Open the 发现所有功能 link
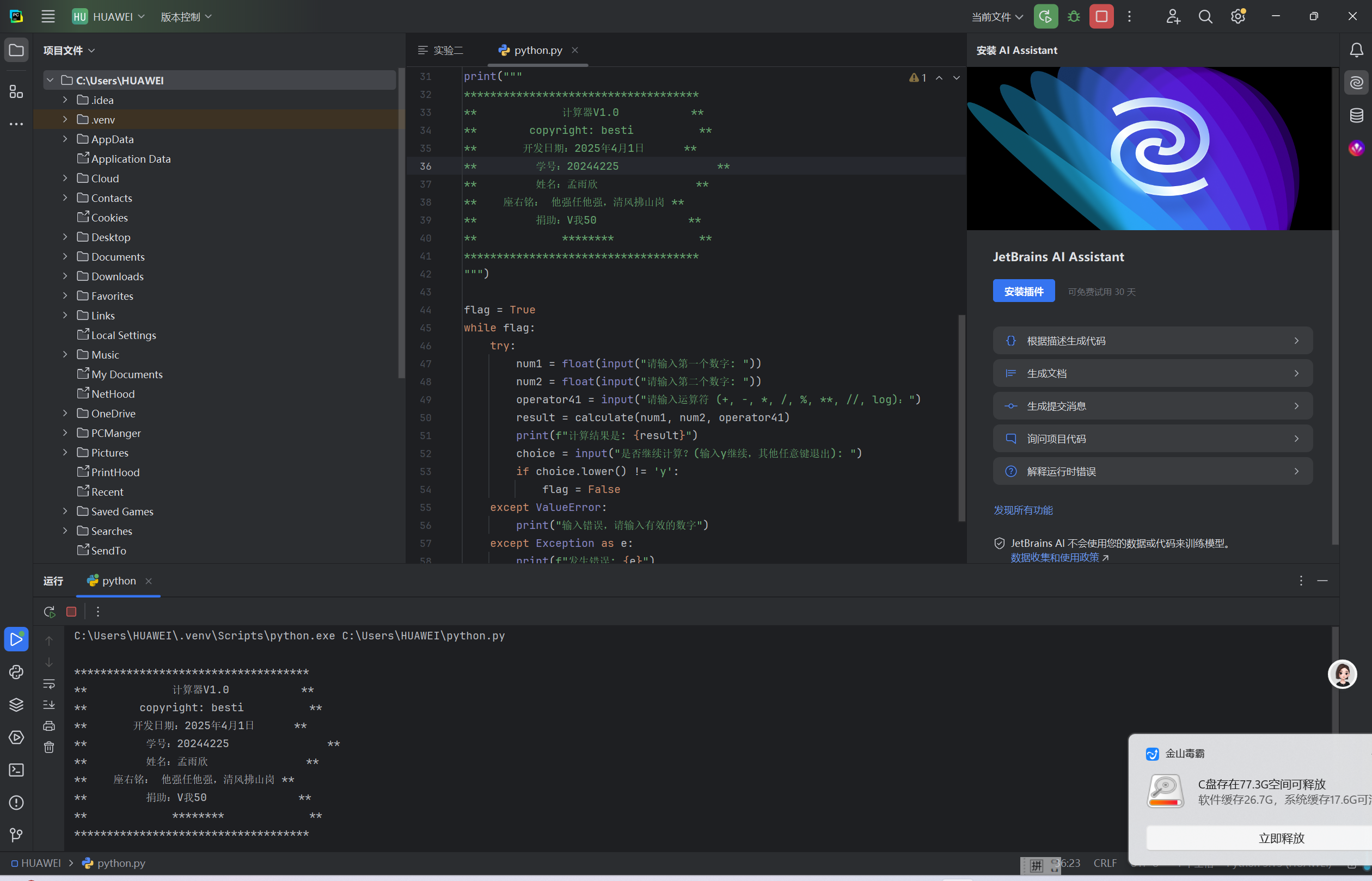 1023,510
